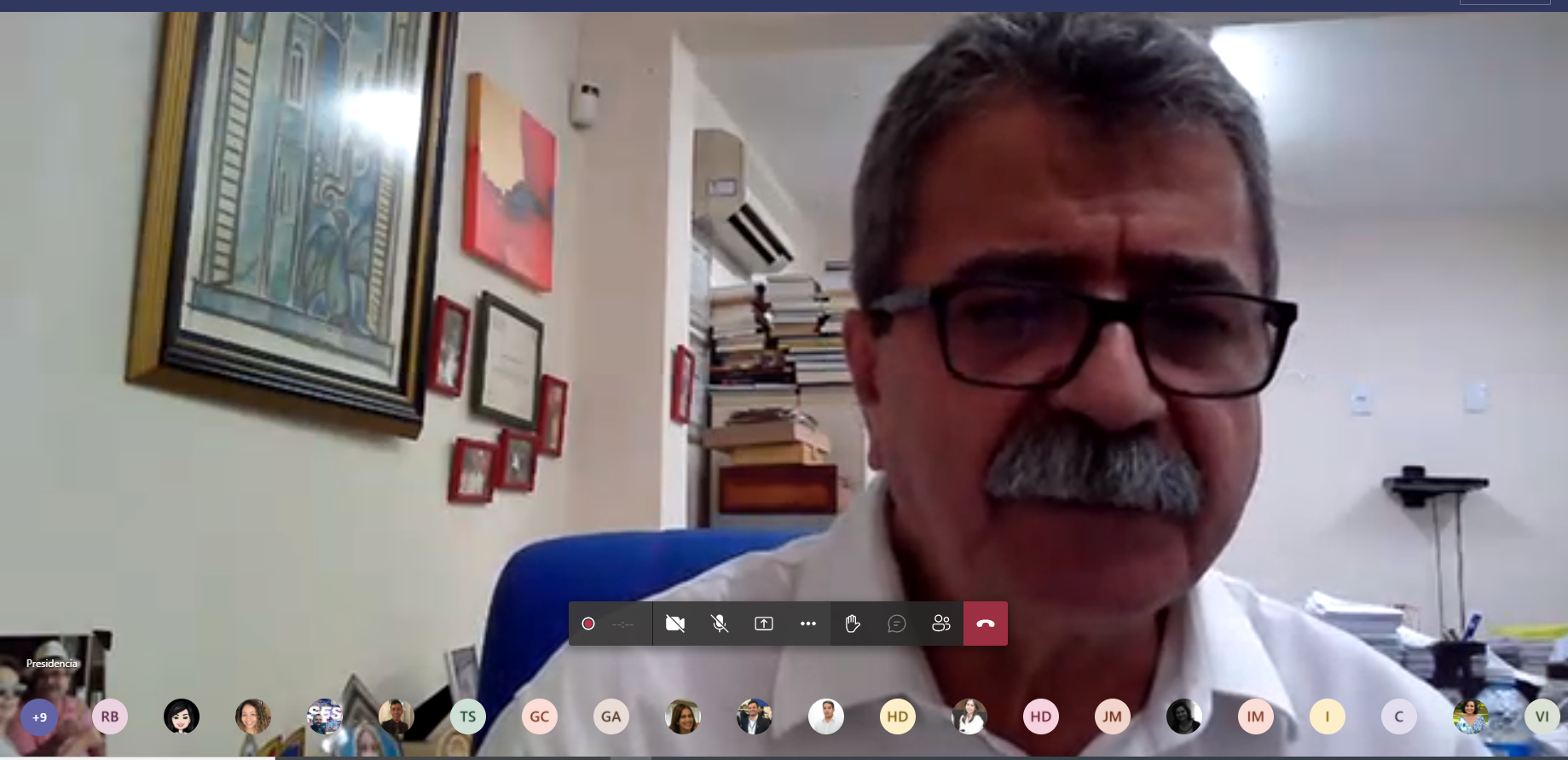Click the GC participant avatar
This screenshot has width=1568, height=760.
(540, 716)
